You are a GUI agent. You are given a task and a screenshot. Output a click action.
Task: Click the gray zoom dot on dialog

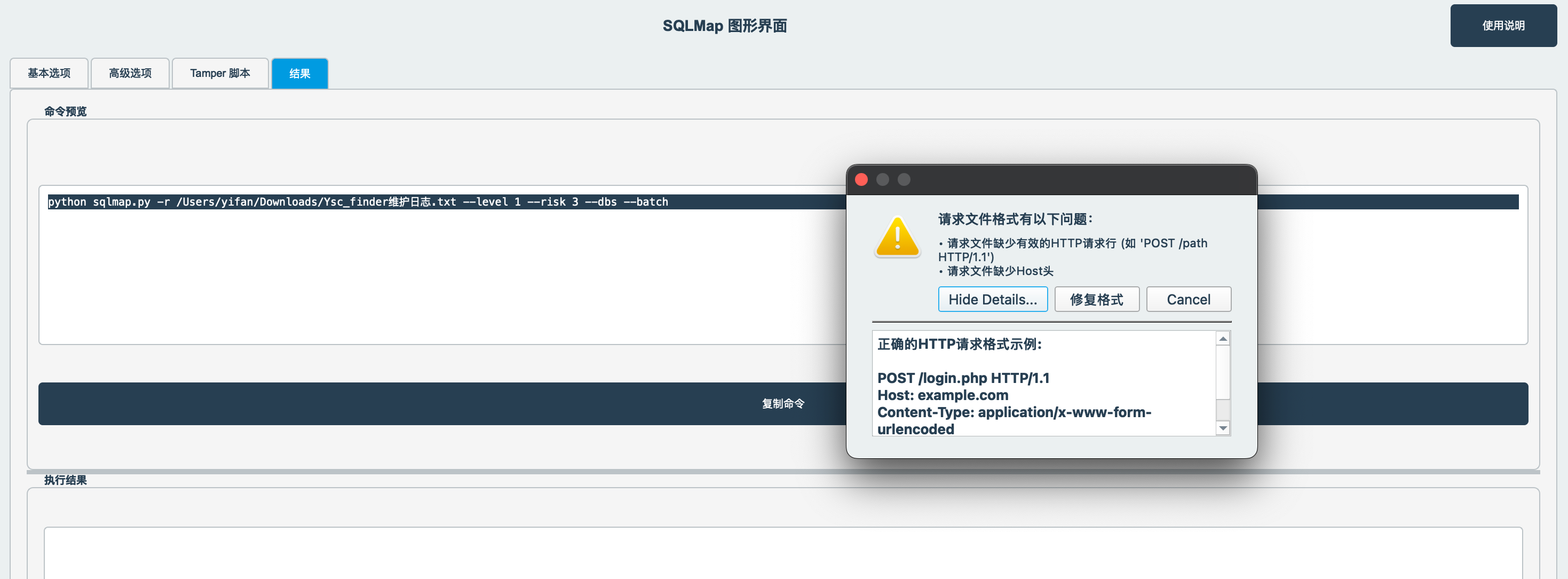[904, 179]
